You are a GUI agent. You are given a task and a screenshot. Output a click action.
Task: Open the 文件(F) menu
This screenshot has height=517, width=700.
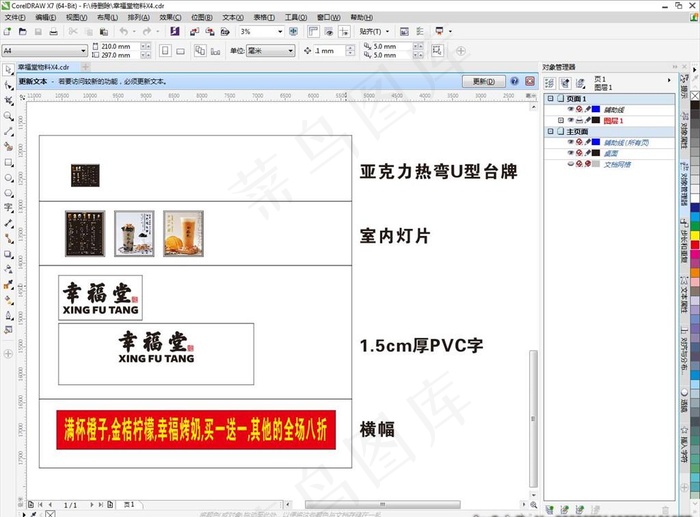click(x=15, y=17)
